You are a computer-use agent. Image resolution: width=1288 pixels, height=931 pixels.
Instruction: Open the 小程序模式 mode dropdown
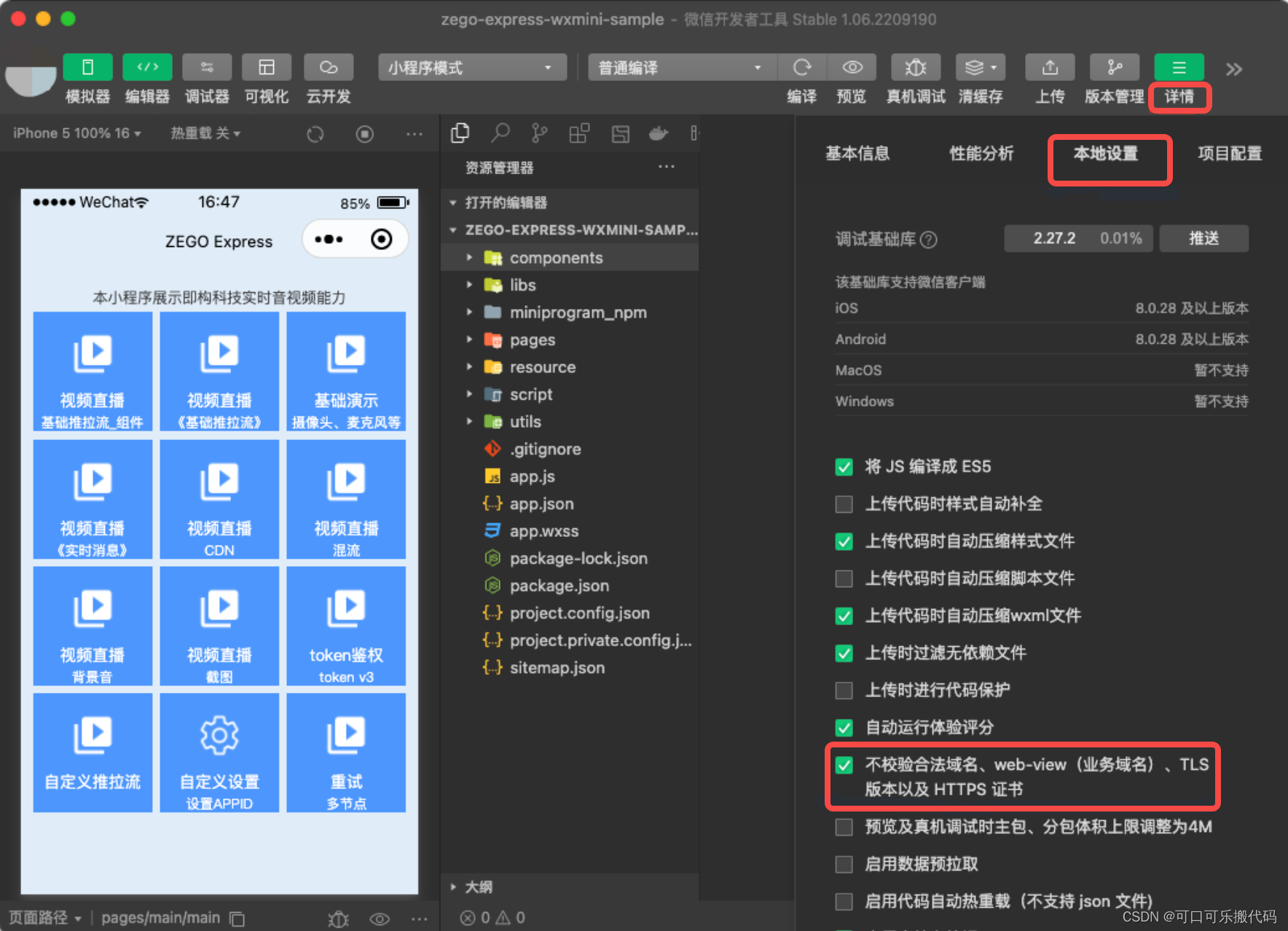pyautogui.click(x=472, y=68)
